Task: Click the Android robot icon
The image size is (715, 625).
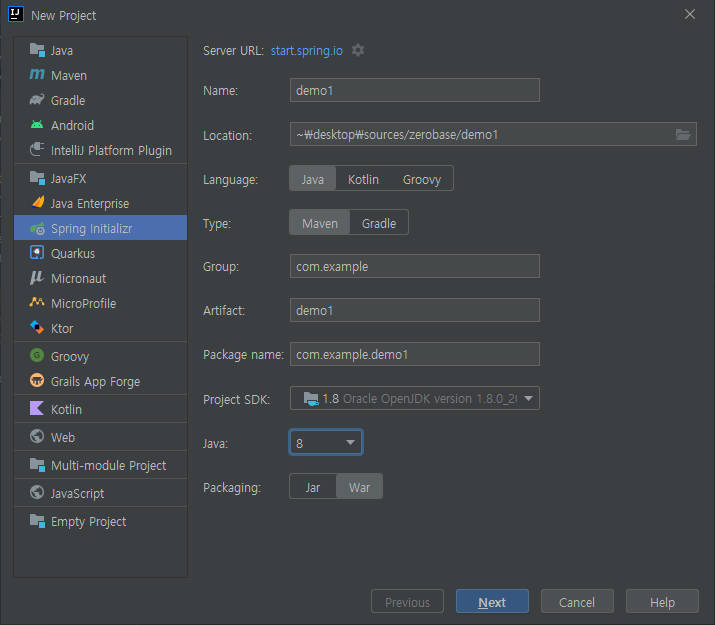Action: pyautogui.click(x=37, y=124)
